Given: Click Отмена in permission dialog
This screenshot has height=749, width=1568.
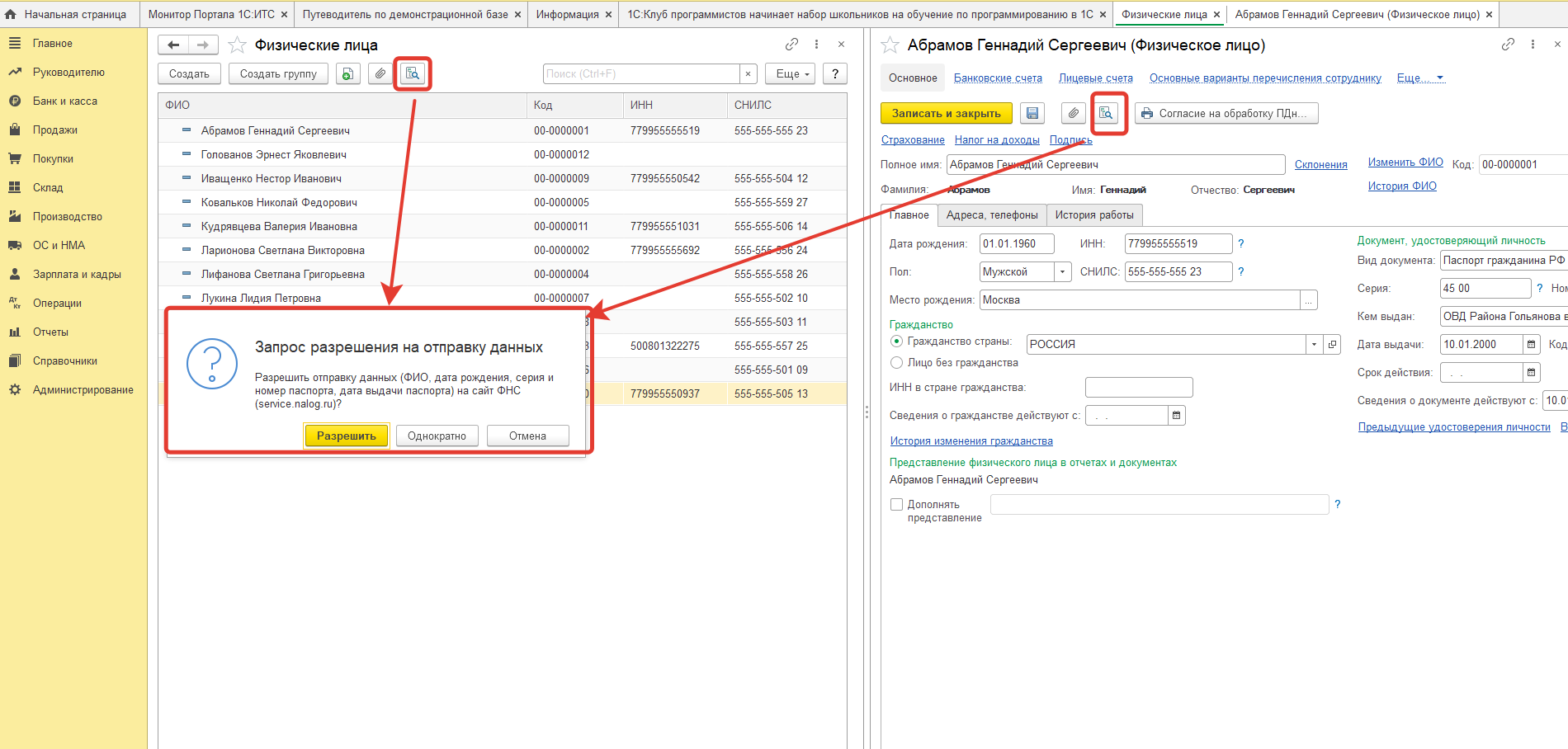Looking at the screenshot, I should [x=527, y=436].
